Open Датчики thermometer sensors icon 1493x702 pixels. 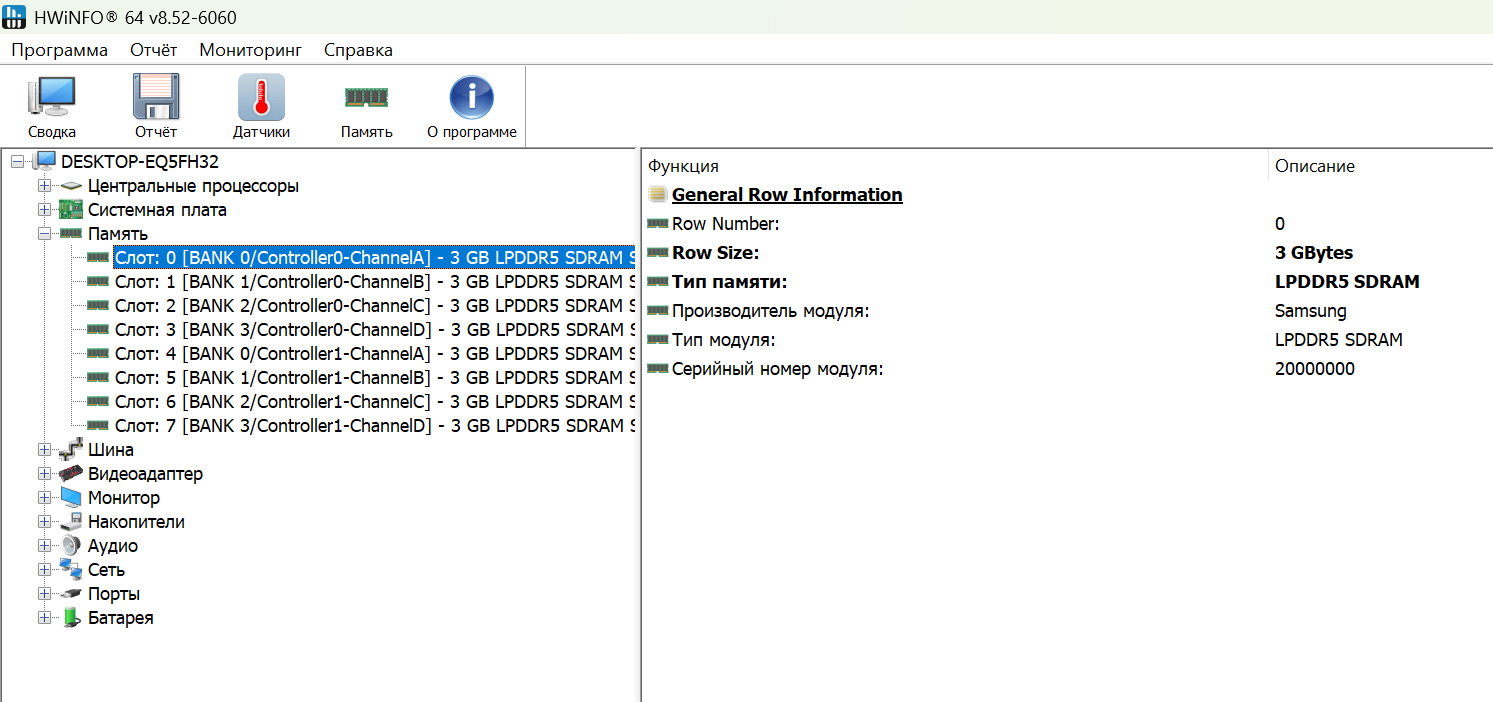pyautogui.click(x=261, y=98)
